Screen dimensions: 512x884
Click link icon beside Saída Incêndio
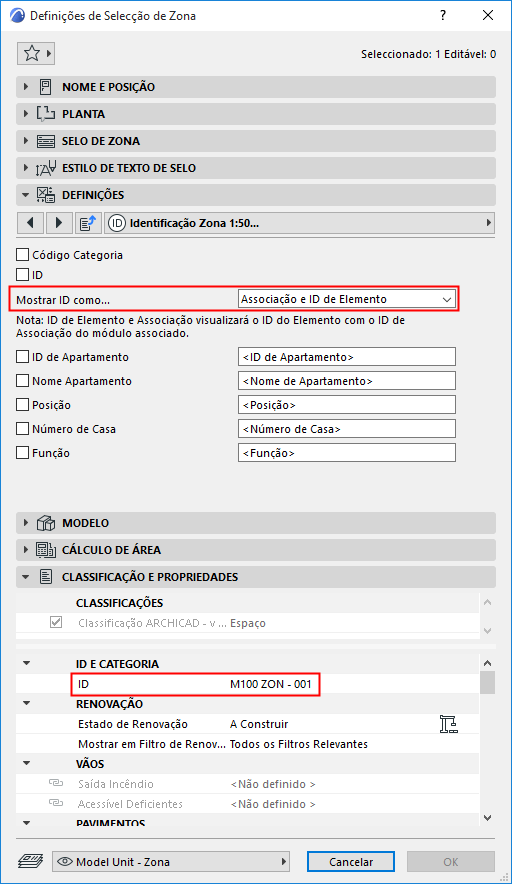tap(55, 784)
